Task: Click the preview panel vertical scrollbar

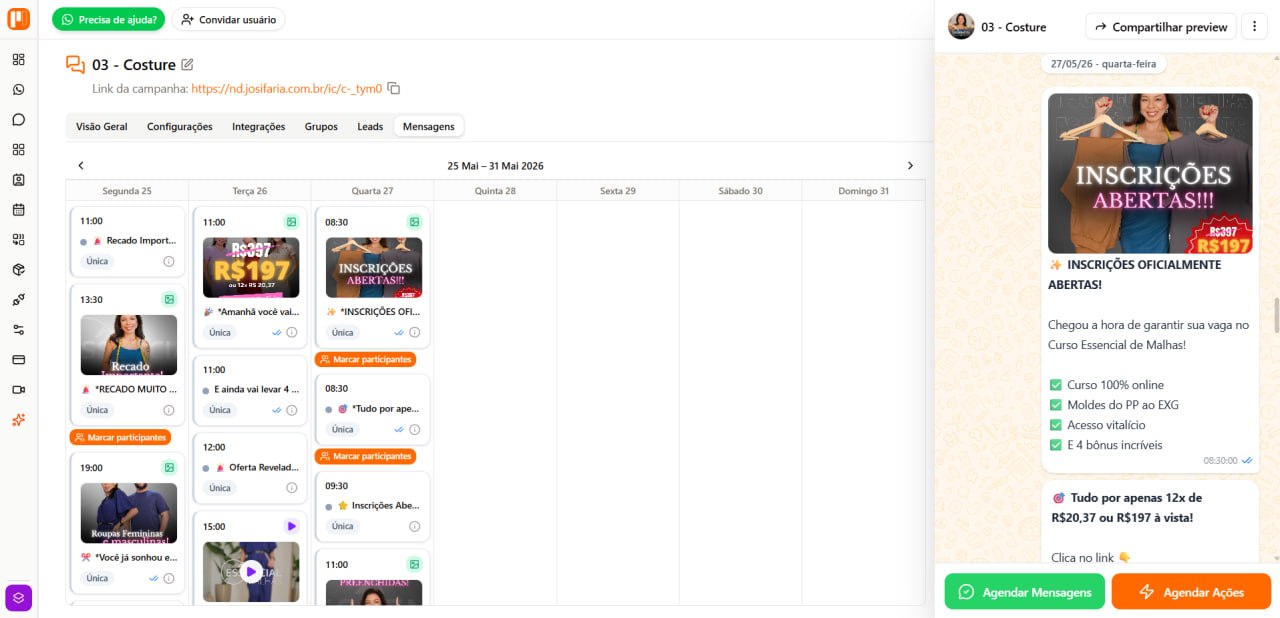Action: pos(1275,315)
